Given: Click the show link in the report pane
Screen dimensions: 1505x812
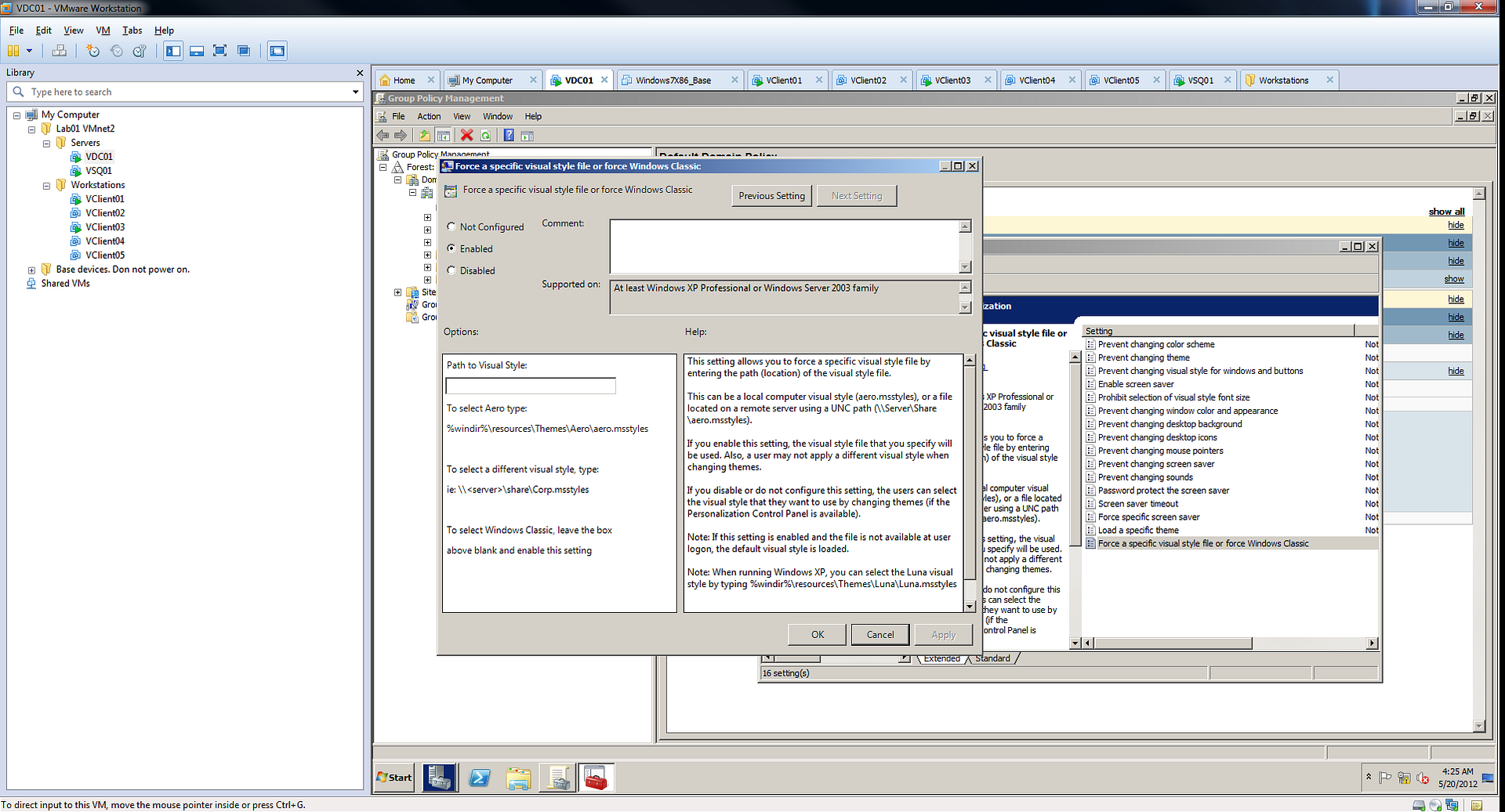Looking at the screenshot, I should pos(1454,279).
